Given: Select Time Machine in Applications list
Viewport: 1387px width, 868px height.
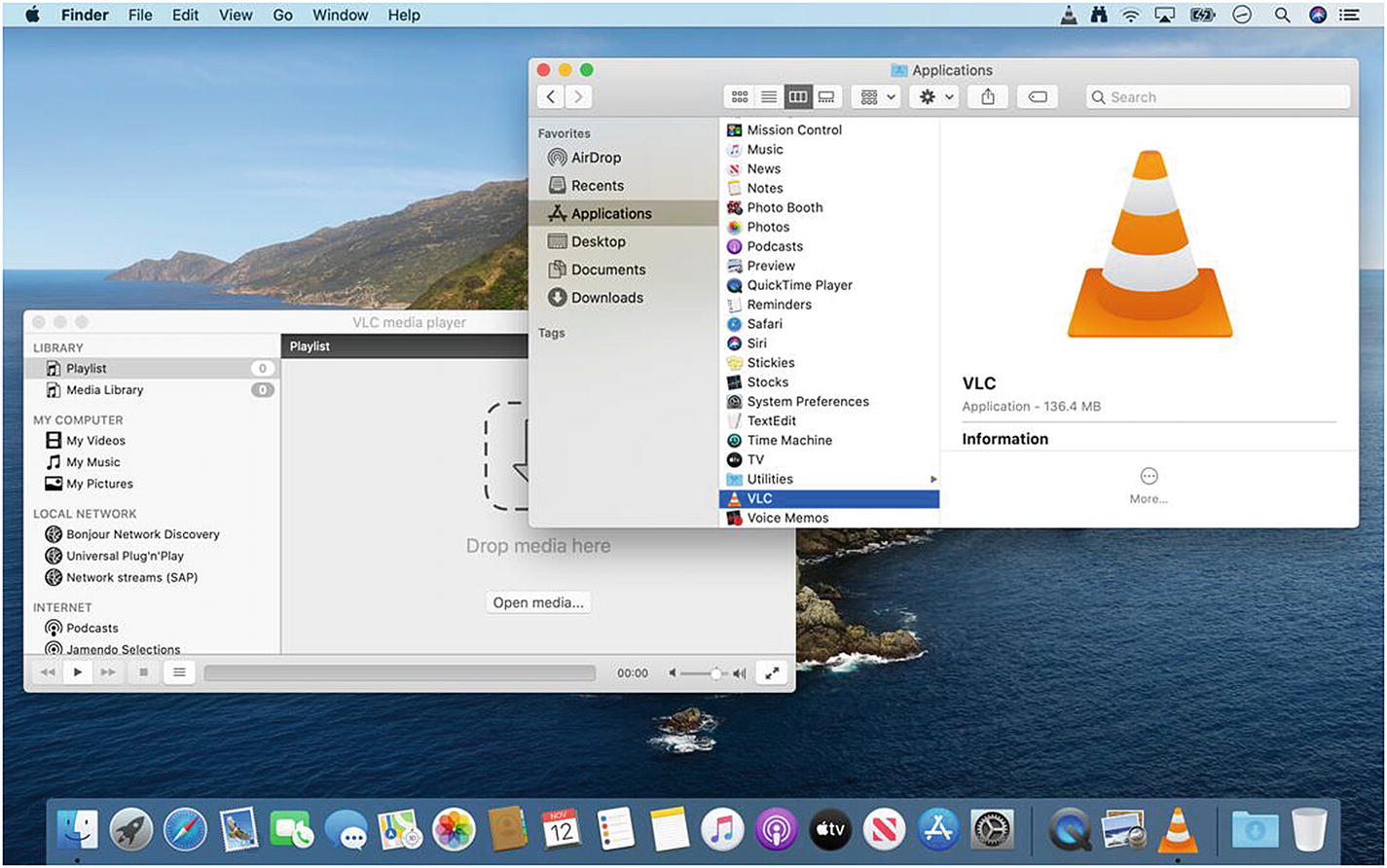Looking at the screenshot, I should pos(830,440).
